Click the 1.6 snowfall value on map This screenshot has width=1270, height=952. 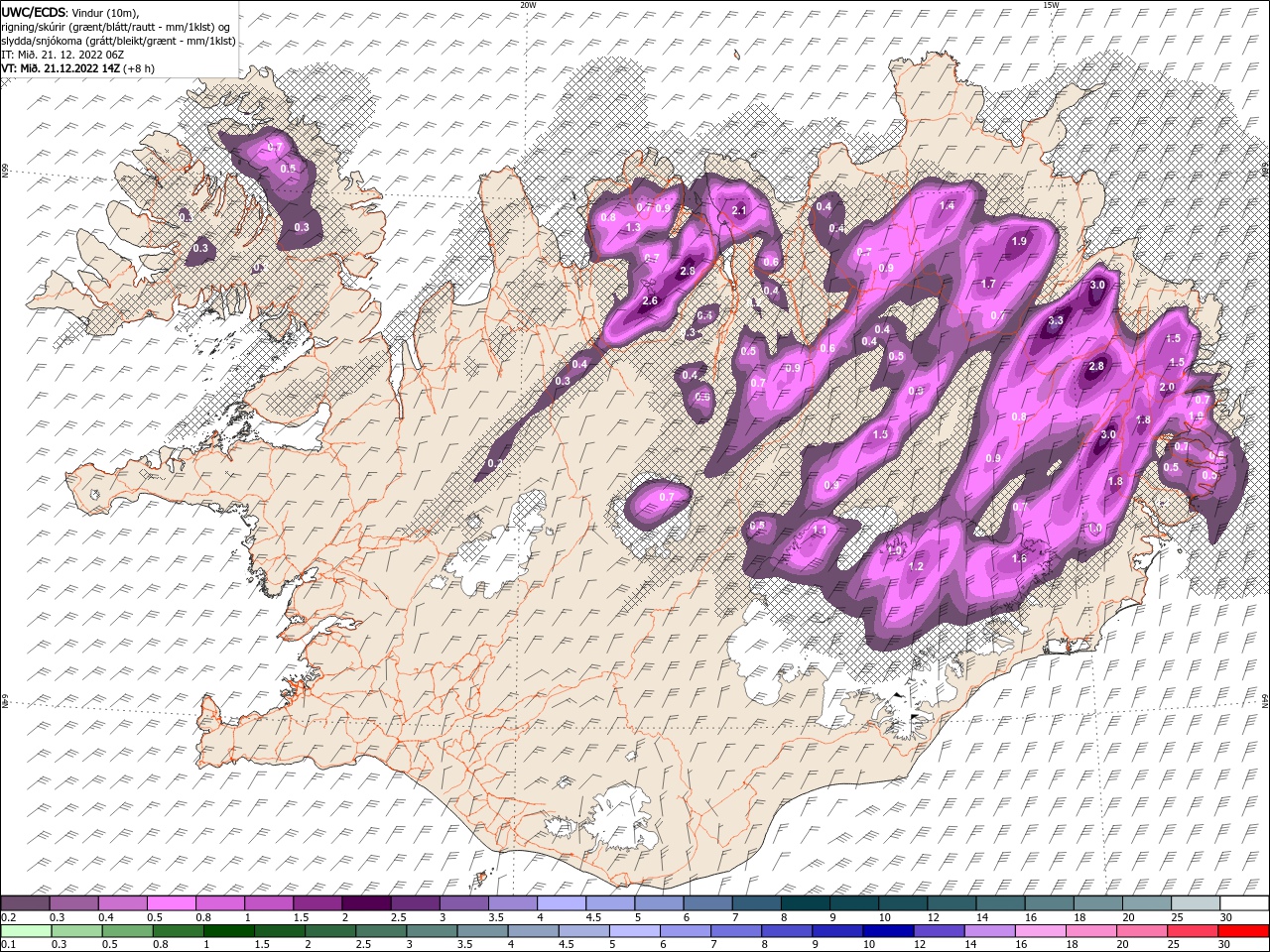coord(1019,558)
